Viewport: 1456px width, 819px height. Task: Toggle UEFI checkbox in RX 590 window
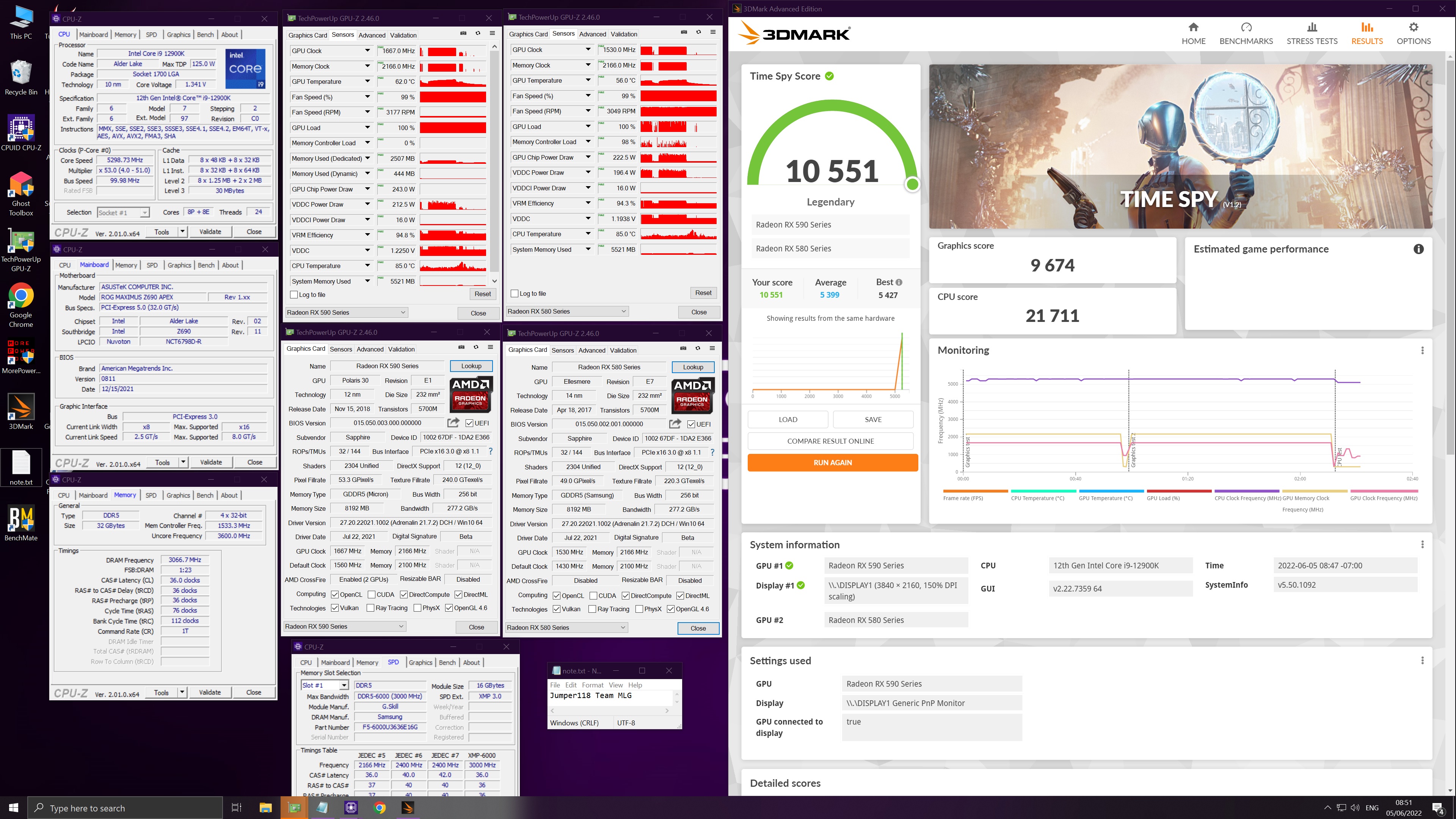(x=469, y=423)
